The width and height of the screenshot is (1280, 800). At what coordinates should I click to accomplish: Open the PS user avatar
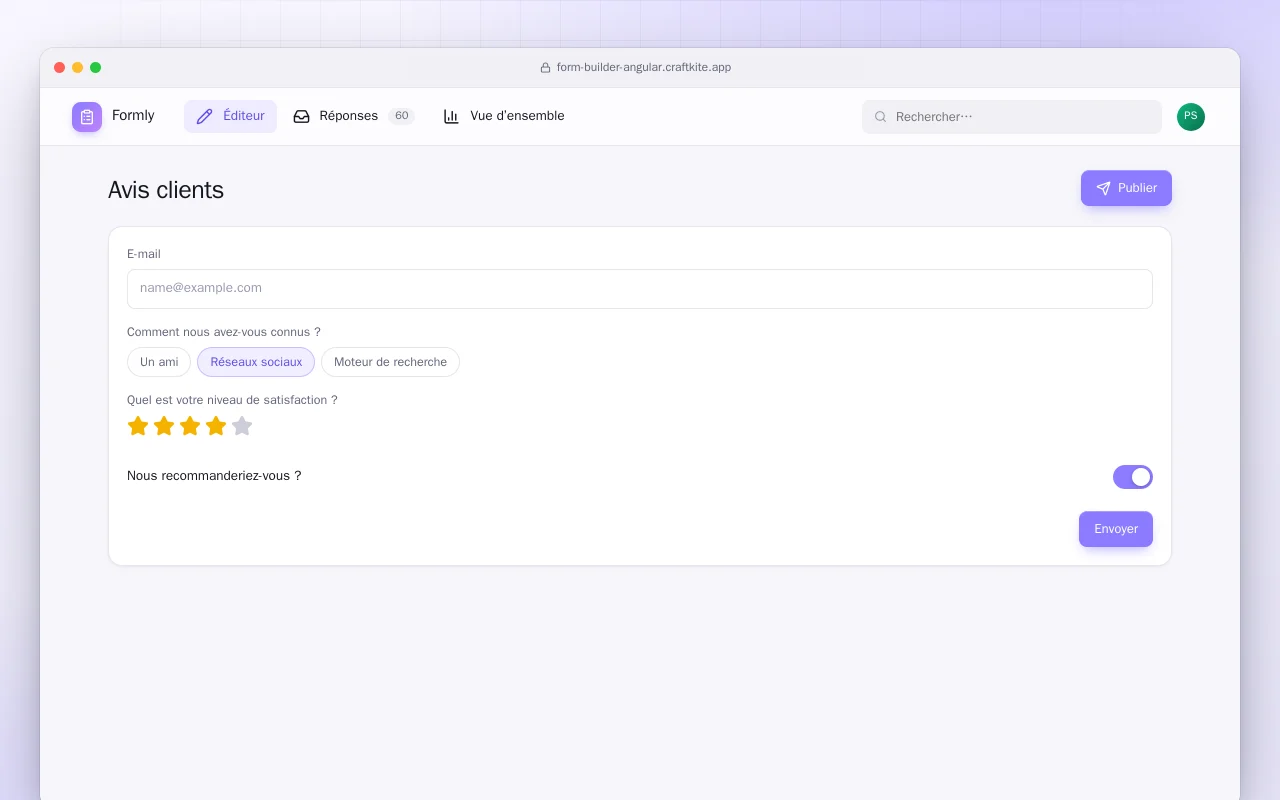coord(1191,117)
